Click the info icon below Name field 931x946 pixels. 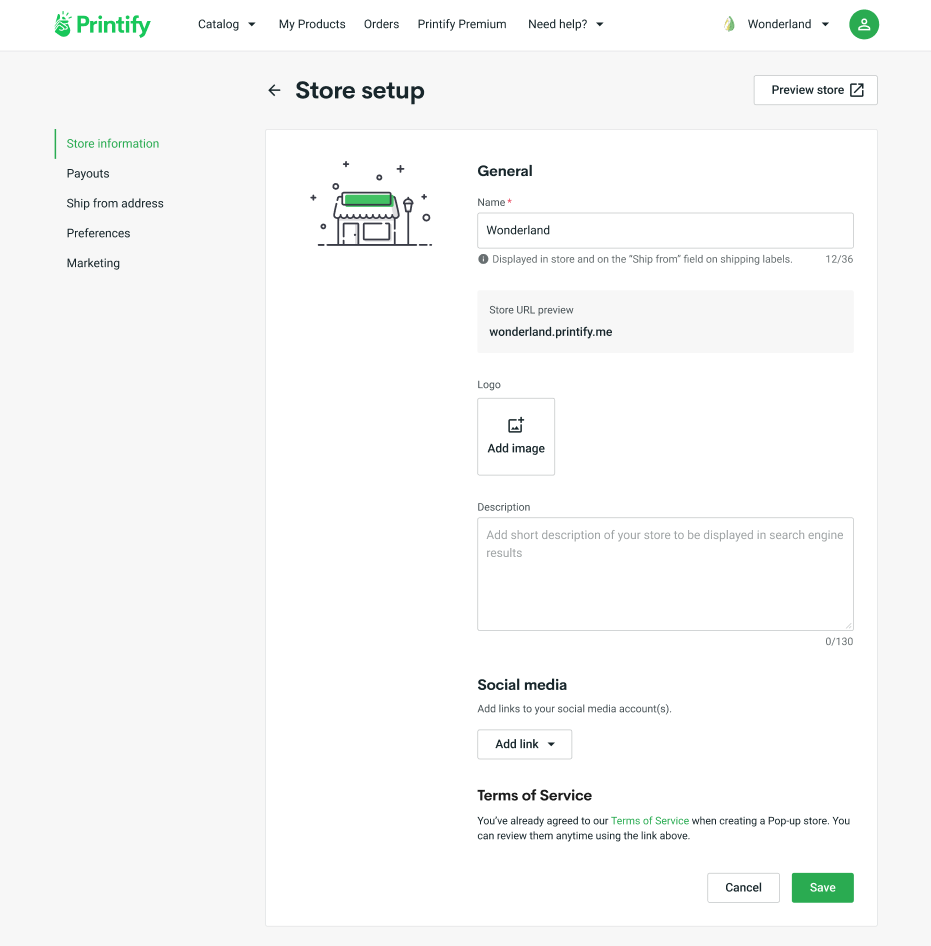[483, 259]
